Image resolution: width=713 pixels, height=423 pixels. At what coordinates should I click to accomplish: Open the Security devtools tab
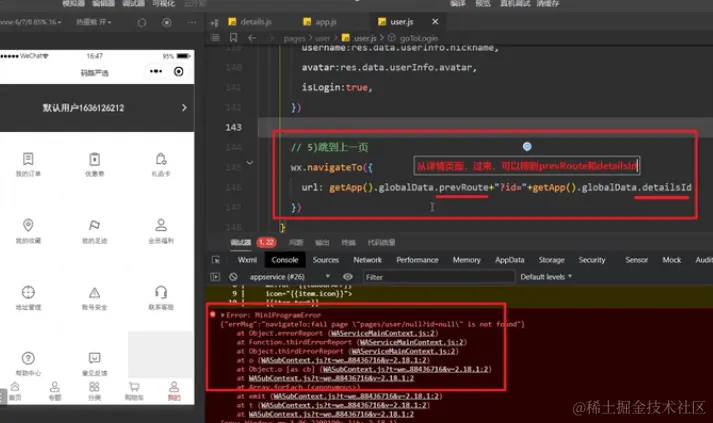(592, 260)
